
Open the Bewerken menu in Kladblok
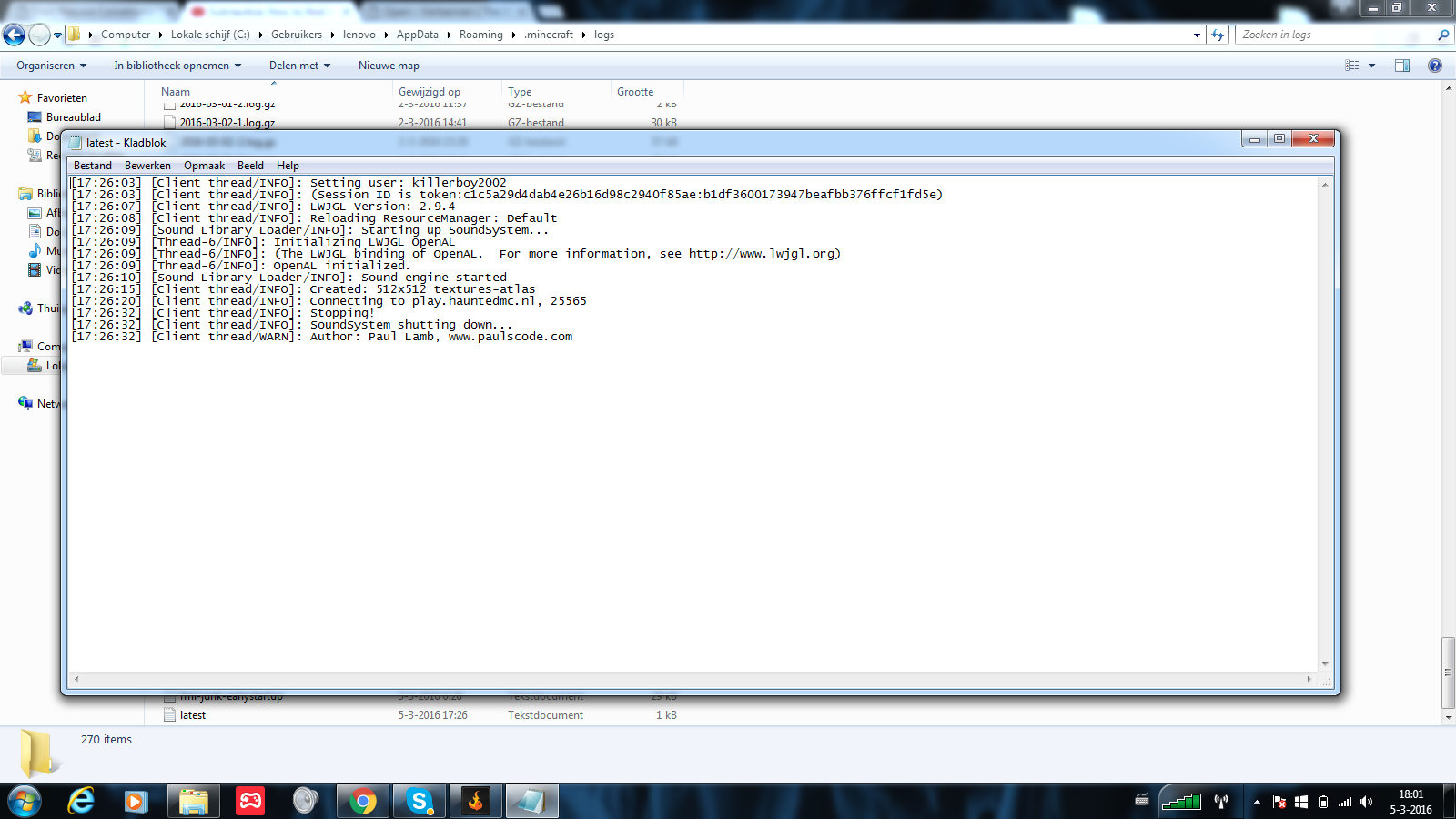click(147, 166)
